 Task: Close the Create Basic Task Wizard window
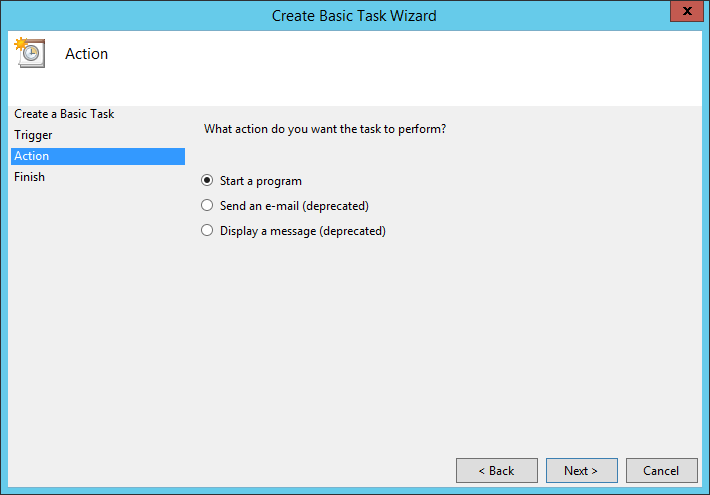point(686,11)
